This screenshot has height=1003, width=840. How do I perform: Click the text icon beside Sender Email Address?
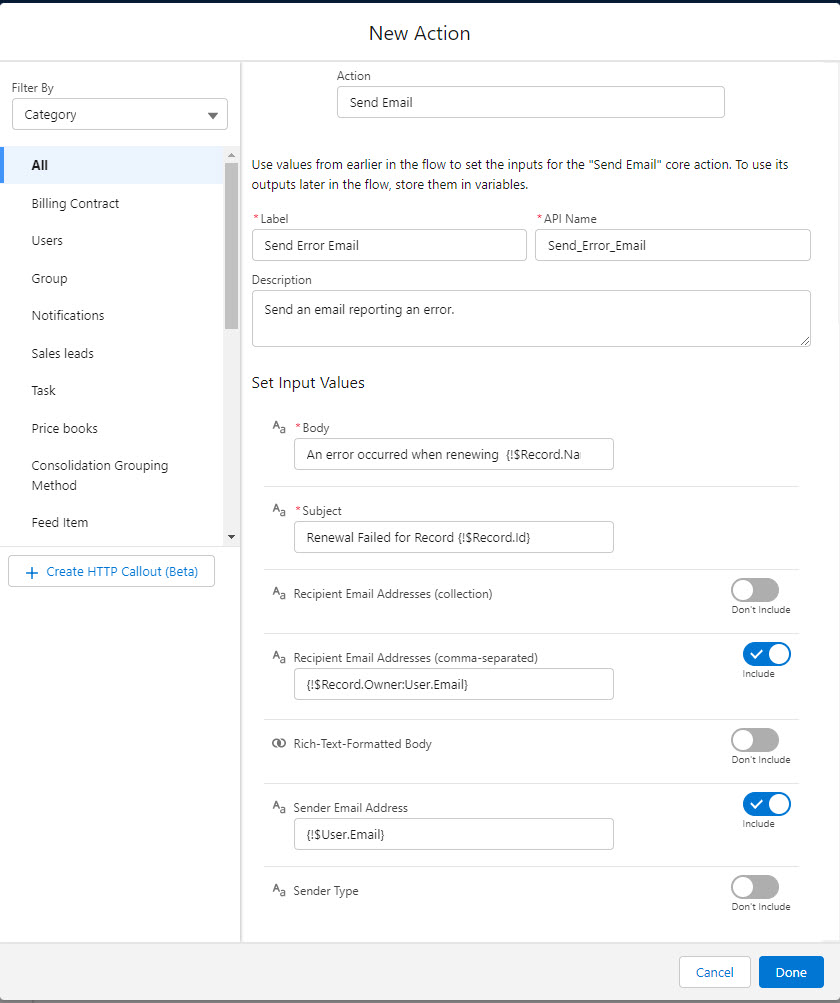pos(279,807)
